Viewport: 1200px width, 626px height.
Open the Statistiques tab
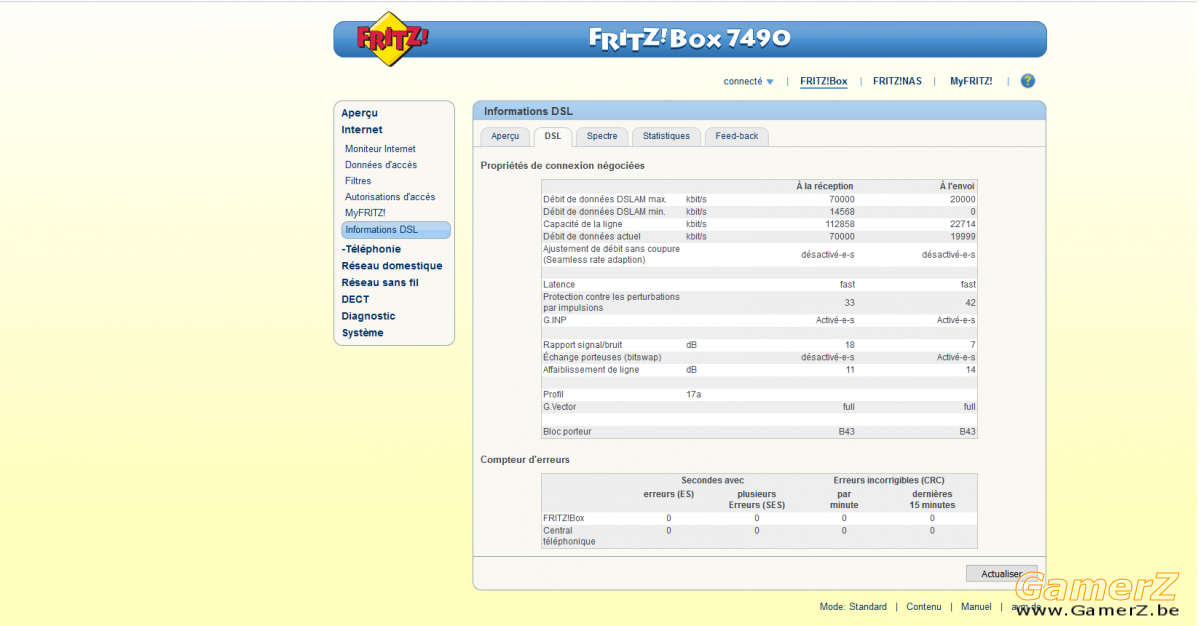(x=666, y=136)
